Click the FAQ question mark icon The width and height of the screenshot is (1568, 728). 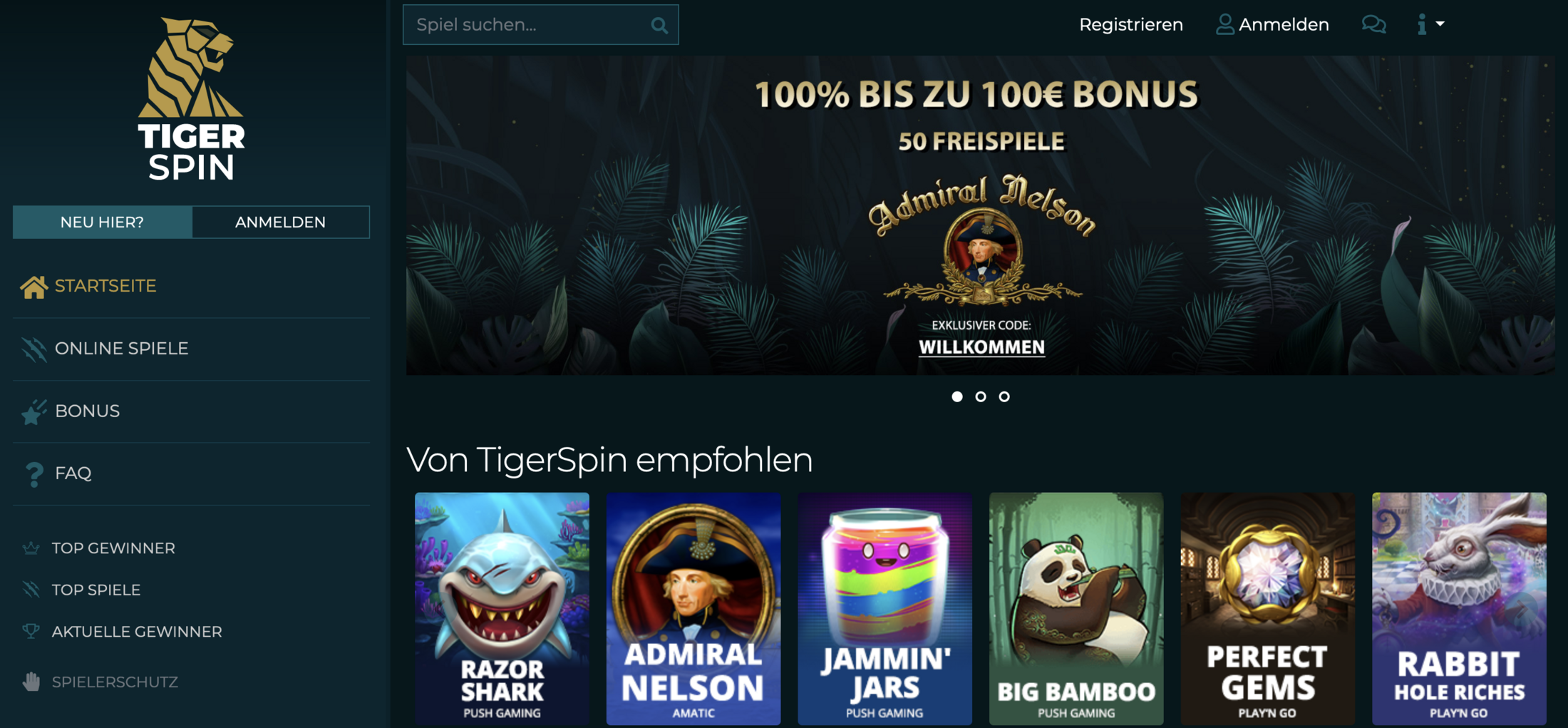(x=33, y=474)
